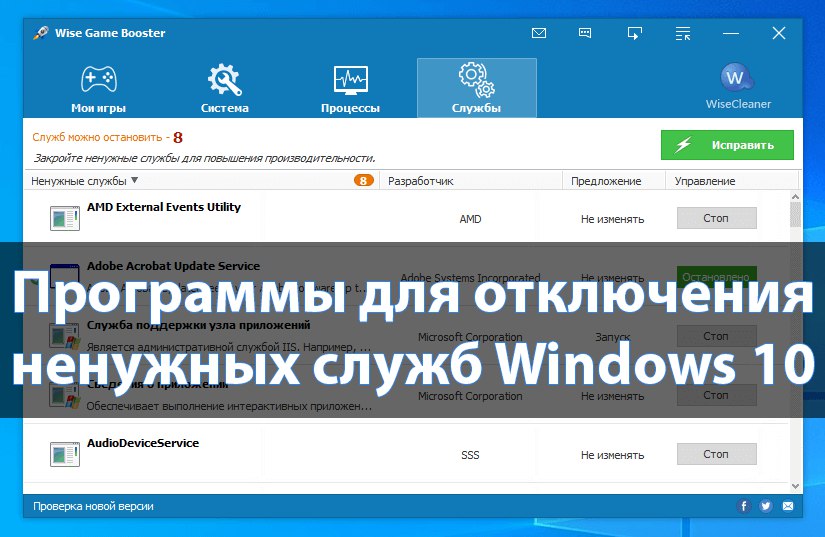The image size is (825, 537).
Task: Click the screen pointer icon in title bar
Action: point(635,34)
